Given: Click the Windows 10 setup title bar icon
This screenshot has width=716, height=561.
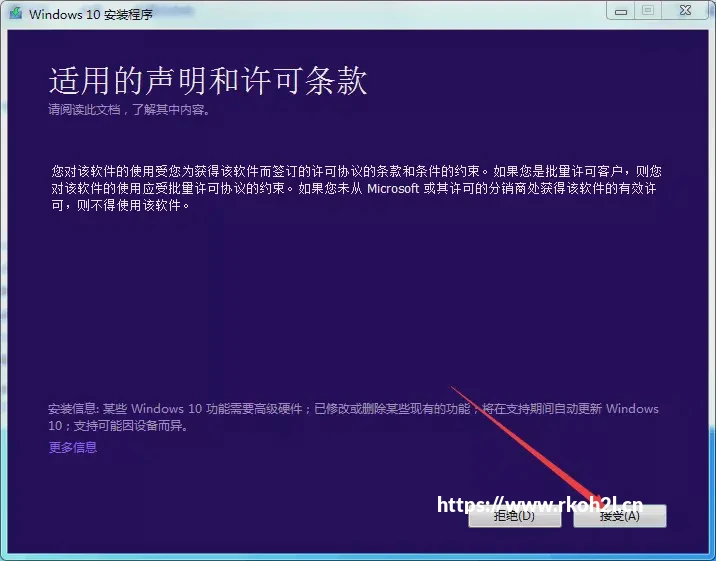Looking at the screenshot, I should tap(16, 14).
